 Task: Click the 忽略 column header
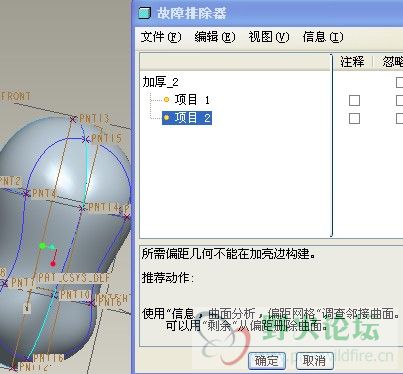pos(393,62)
